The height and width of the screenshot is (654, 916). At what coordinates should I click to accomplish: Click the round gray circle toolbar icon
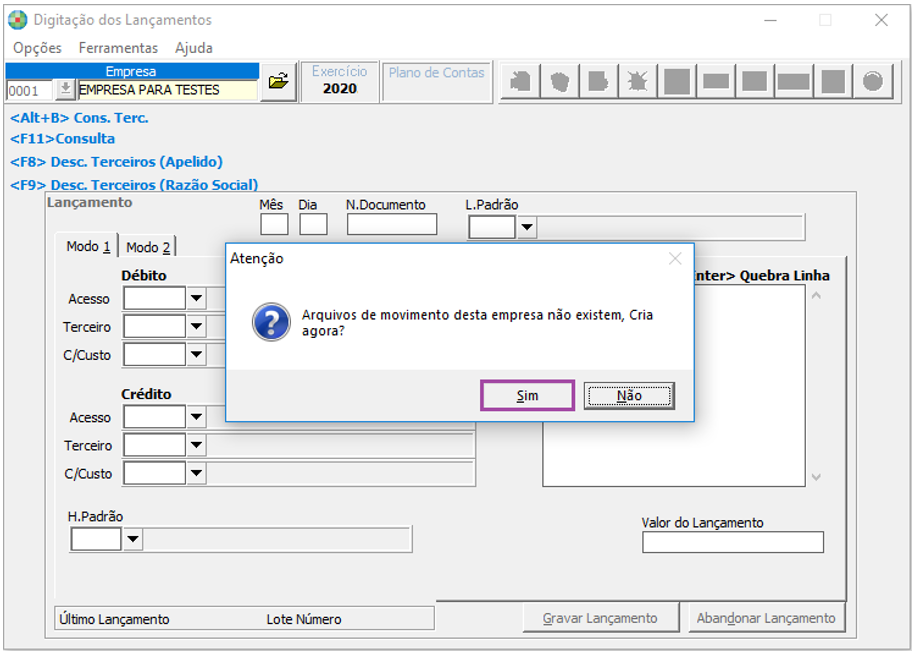pos(873,81)
